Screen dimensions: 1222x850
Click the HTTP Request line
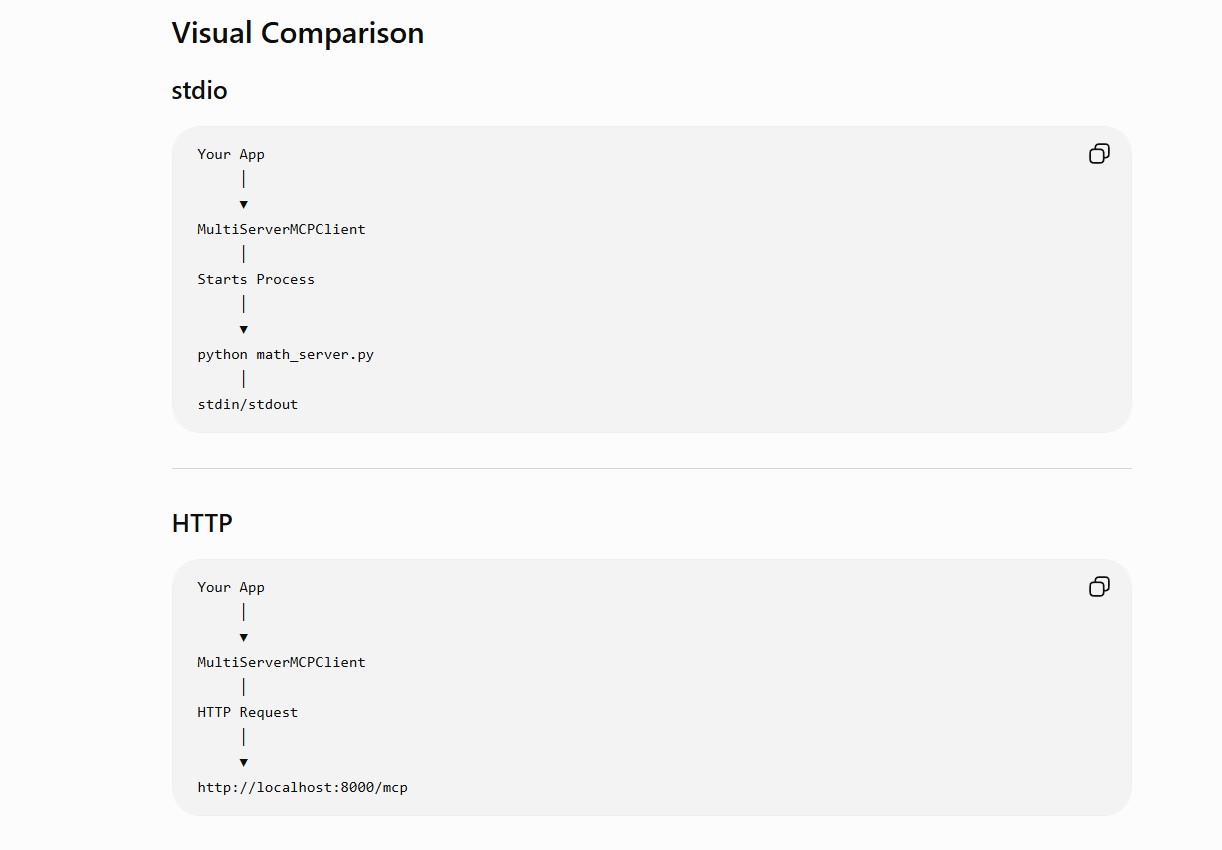pyautogui.click(x=247, y=712)
